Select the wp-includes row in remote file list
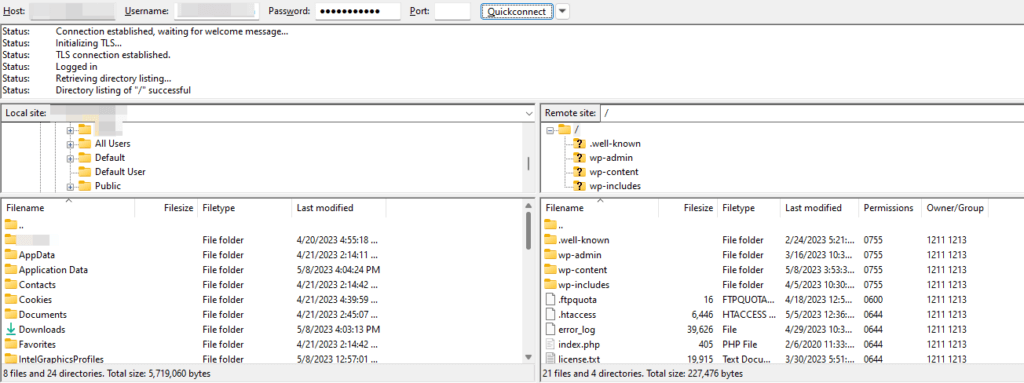The width and height of the screenshot is (1024, 383). click(781, 285)
